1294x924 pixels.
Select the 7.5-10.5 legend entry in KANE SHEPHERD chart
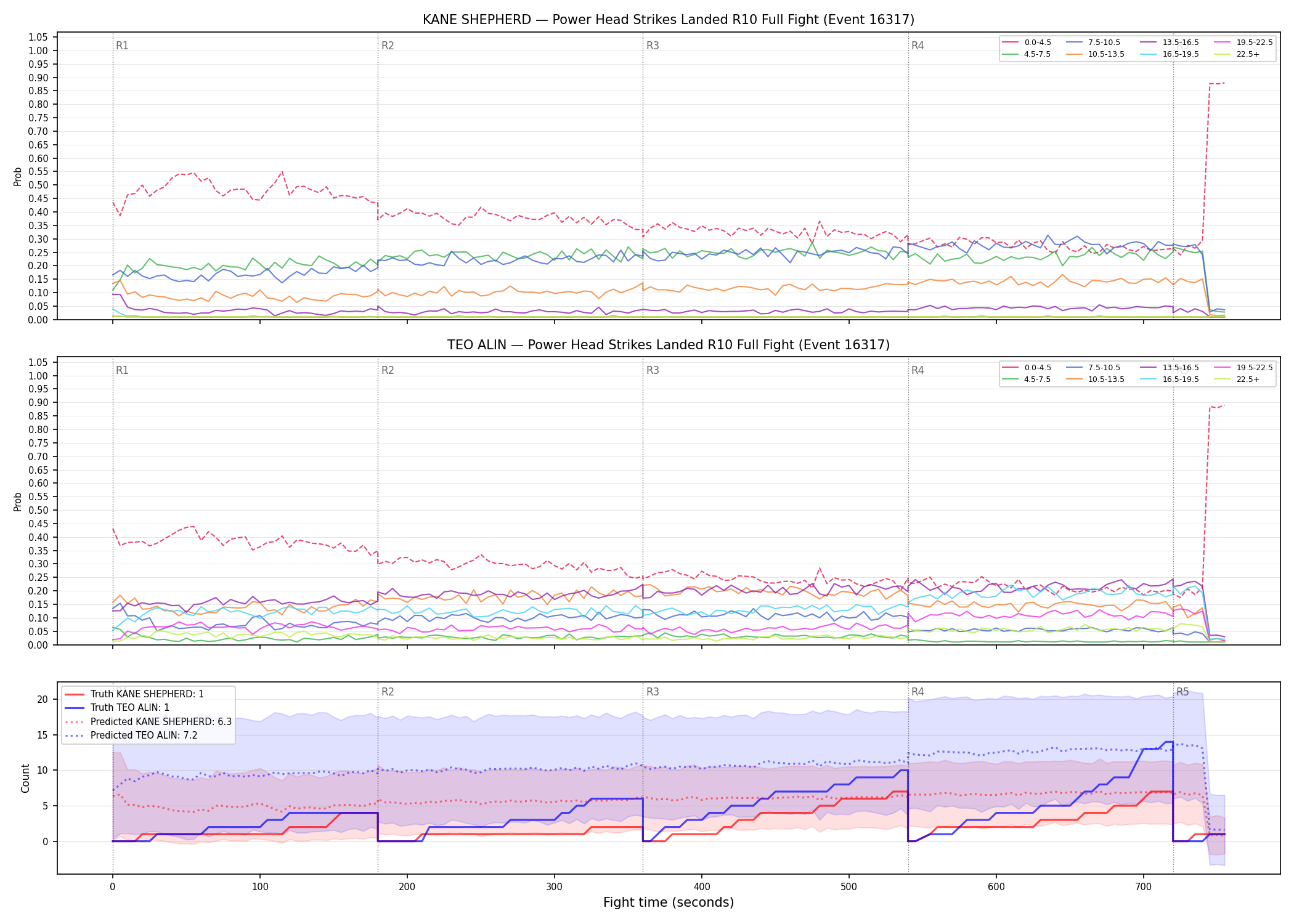coord(1093,43)
